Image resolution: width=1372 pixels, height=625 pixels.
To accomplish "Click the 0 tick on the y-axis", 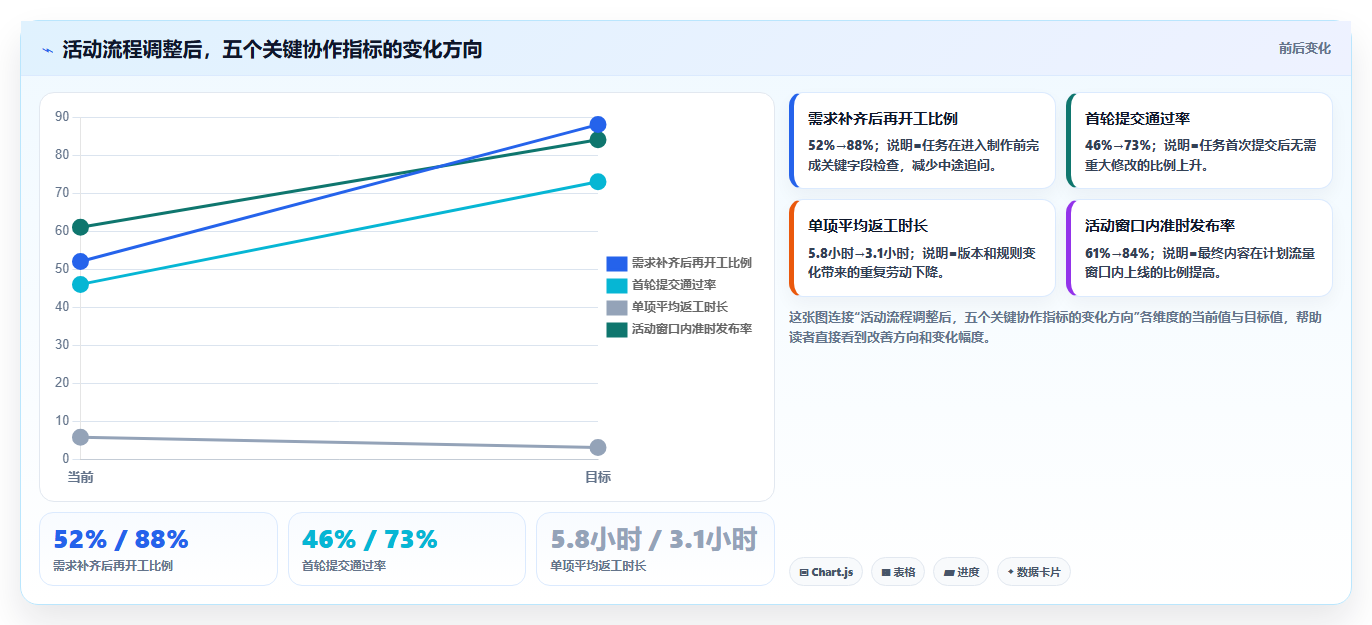I will (x=66, y=459).
